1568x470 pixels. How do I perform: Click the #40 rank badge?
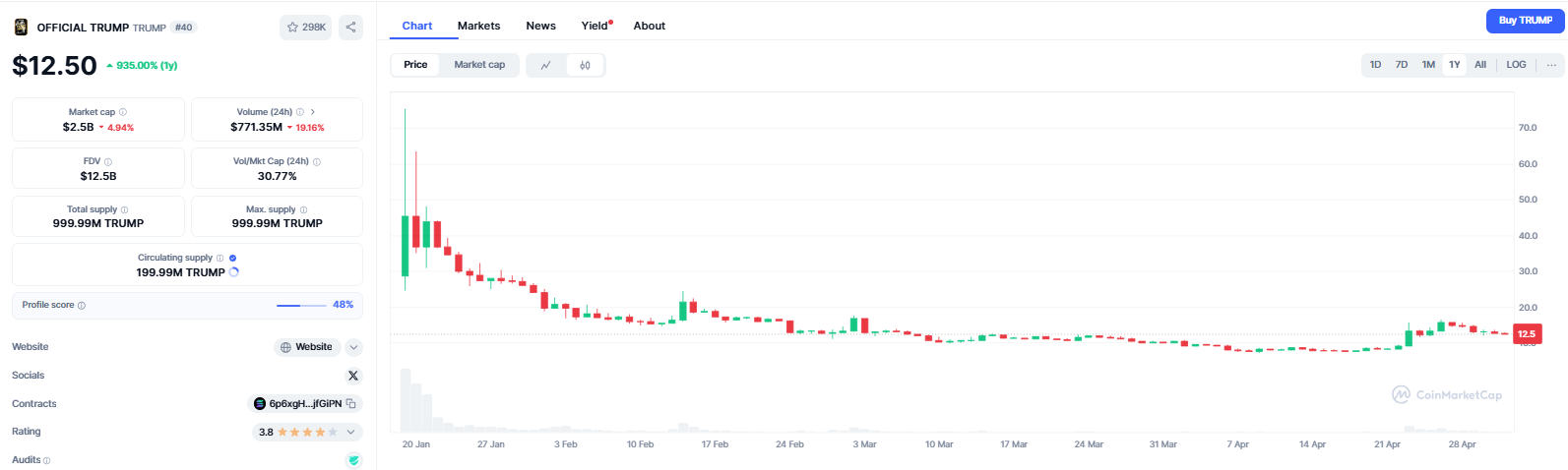point(184,28)
